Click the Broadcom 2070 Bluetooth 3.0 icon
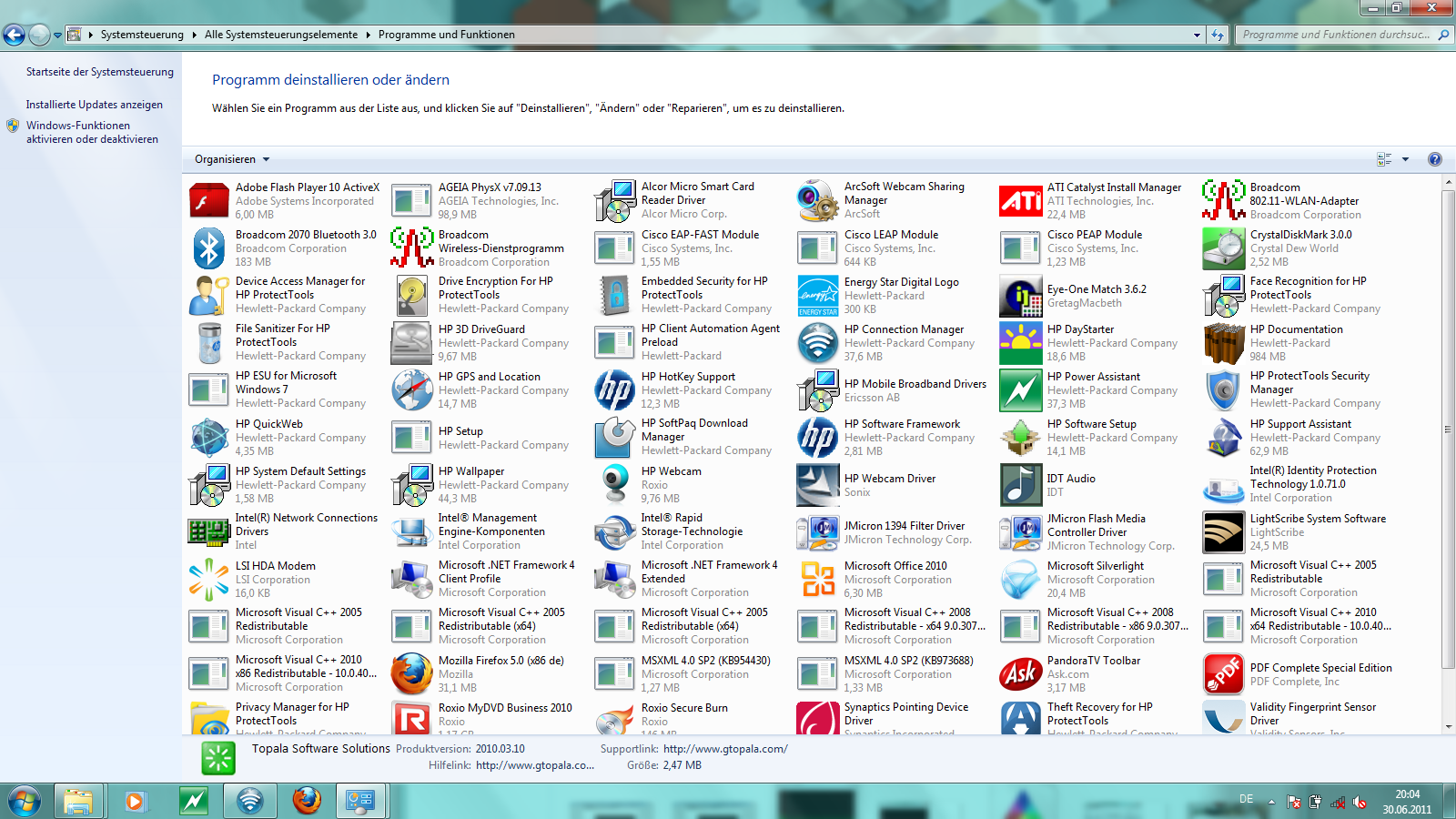This screenshot has width=1456, height=819. point(208,248)
